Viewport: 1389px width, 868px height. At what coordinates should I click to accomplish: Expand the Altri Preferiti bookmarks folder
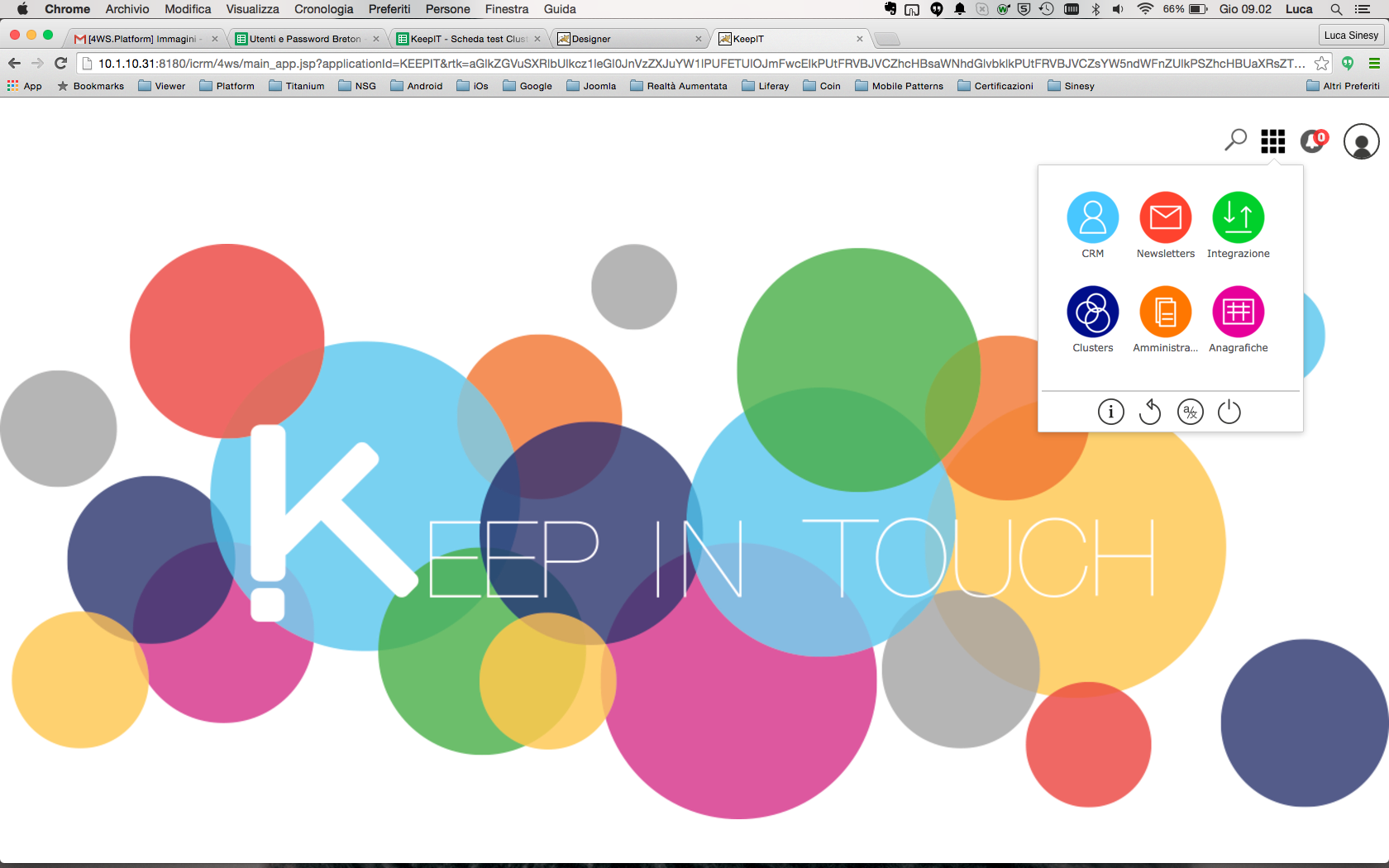pyautogui.click(x=1349, y=85)
